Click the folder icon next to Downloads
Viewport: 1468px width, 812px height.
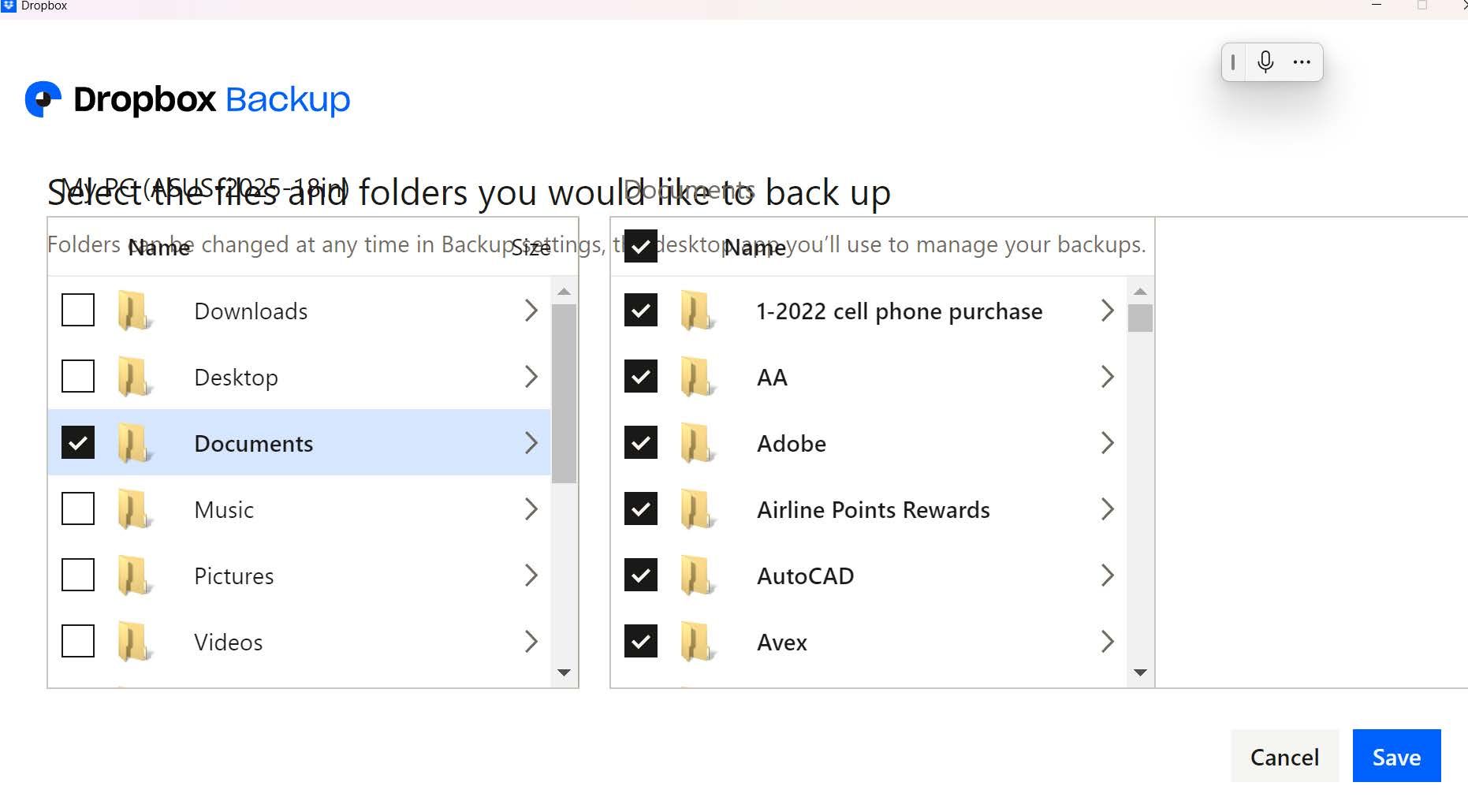134,311
